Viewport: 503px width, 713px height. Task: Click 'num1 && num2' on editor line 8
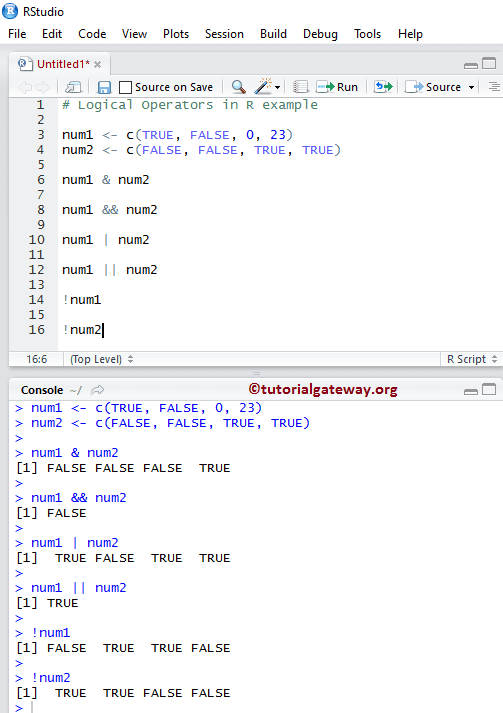[x=110, y=210]
